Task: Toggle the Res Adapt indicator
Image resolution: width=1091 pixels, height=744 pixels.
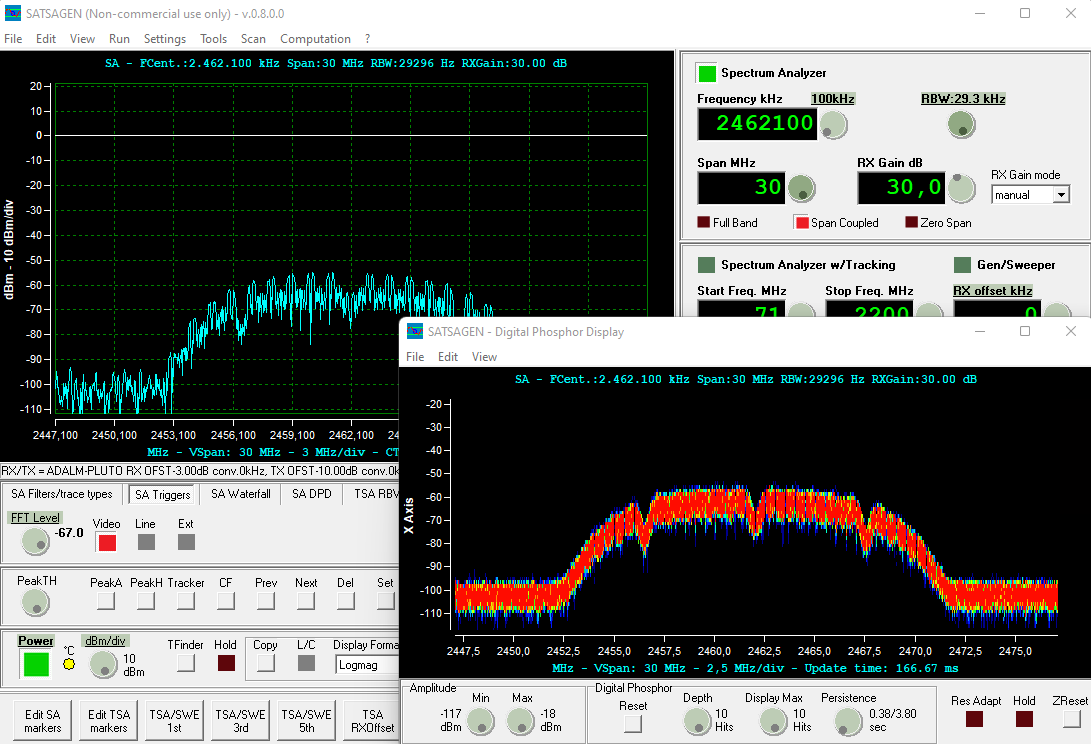Action: [x=974, y=718]
